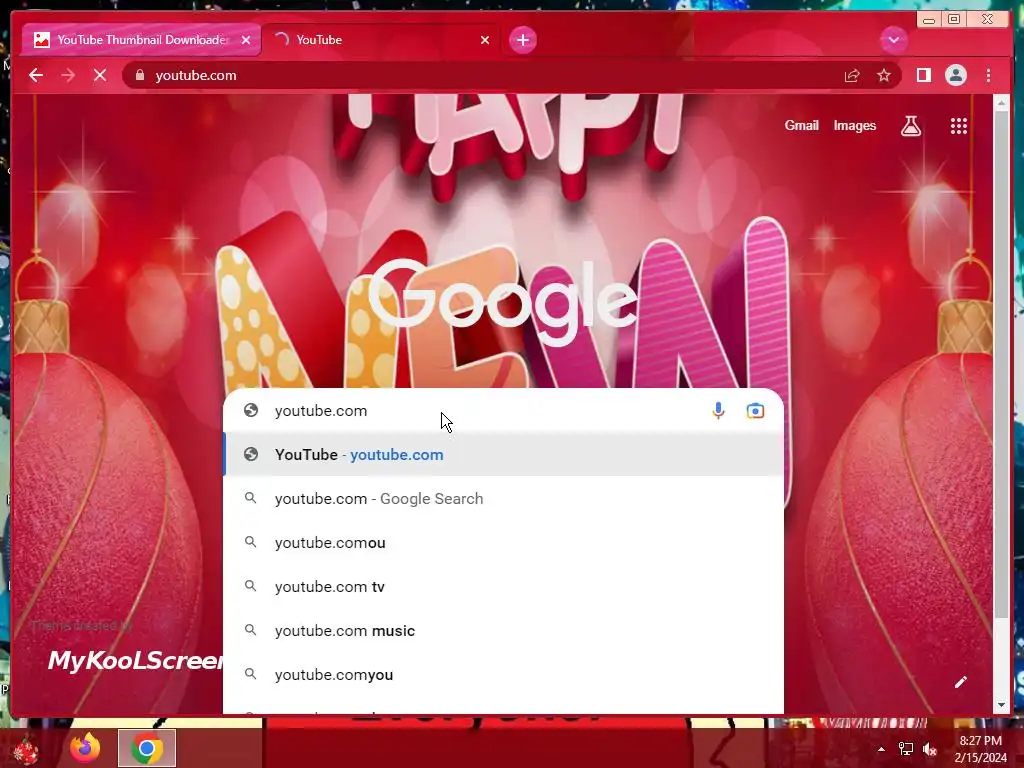Share this page icon in address bar
The width and height of the screenshot is (1024, 768).
(x=852, y=76)
